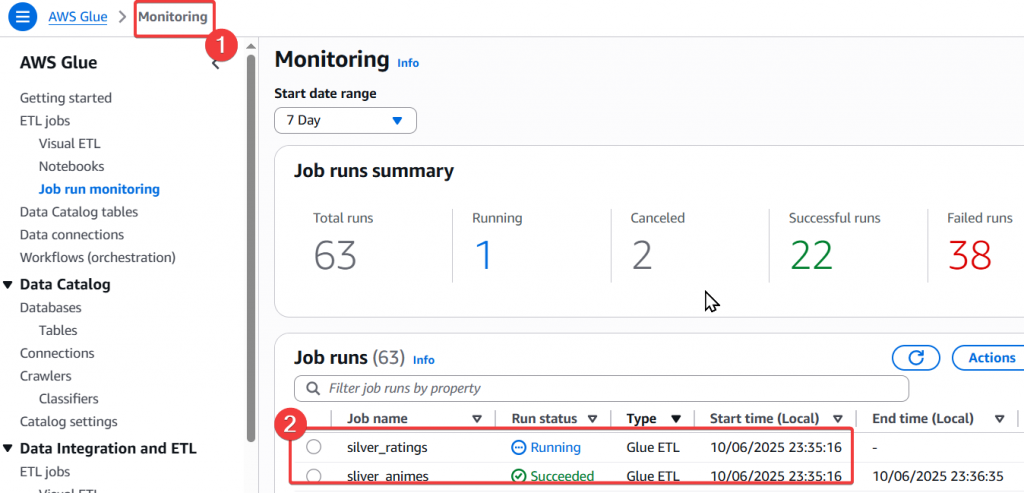Open Tables under Databases
The width and height of the screenshot is (1024, 493).
58,330
